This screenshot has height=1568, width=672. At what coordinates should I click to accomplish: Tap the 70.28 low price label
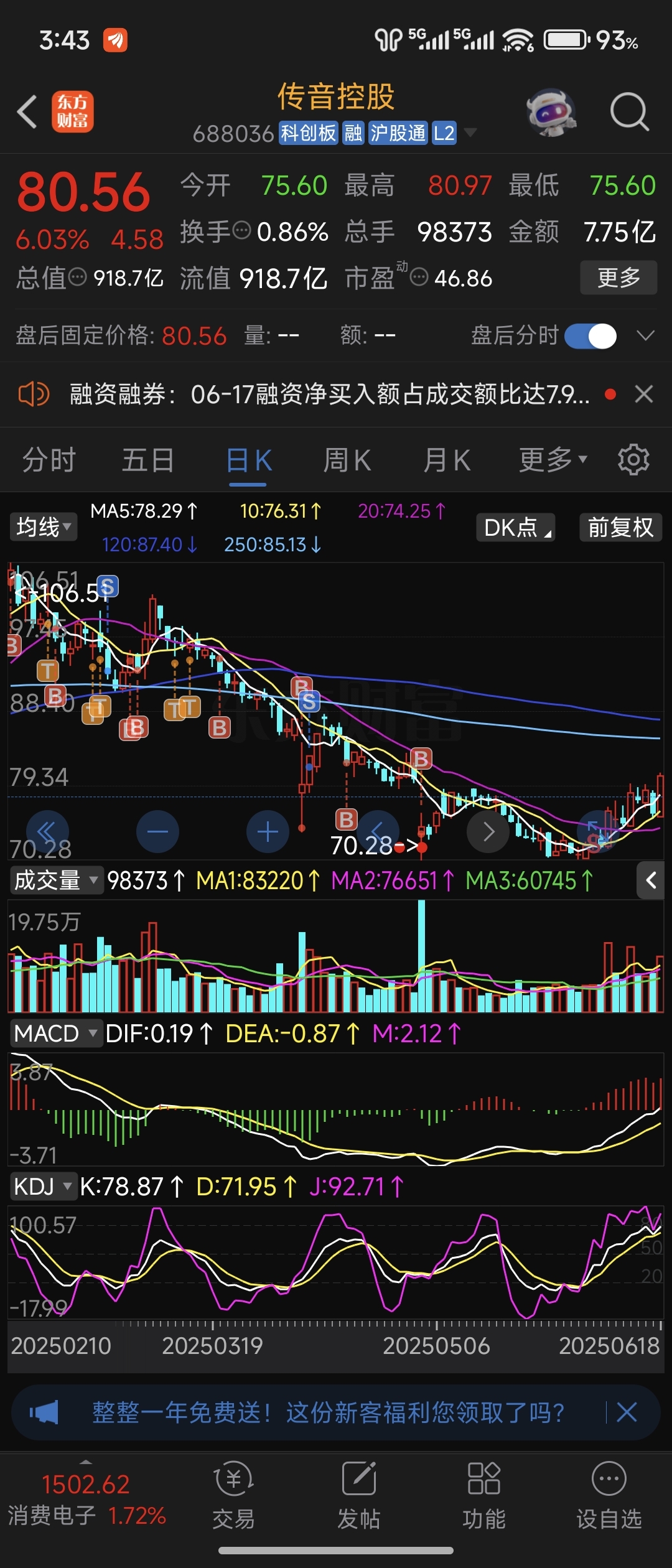(361, 846)
